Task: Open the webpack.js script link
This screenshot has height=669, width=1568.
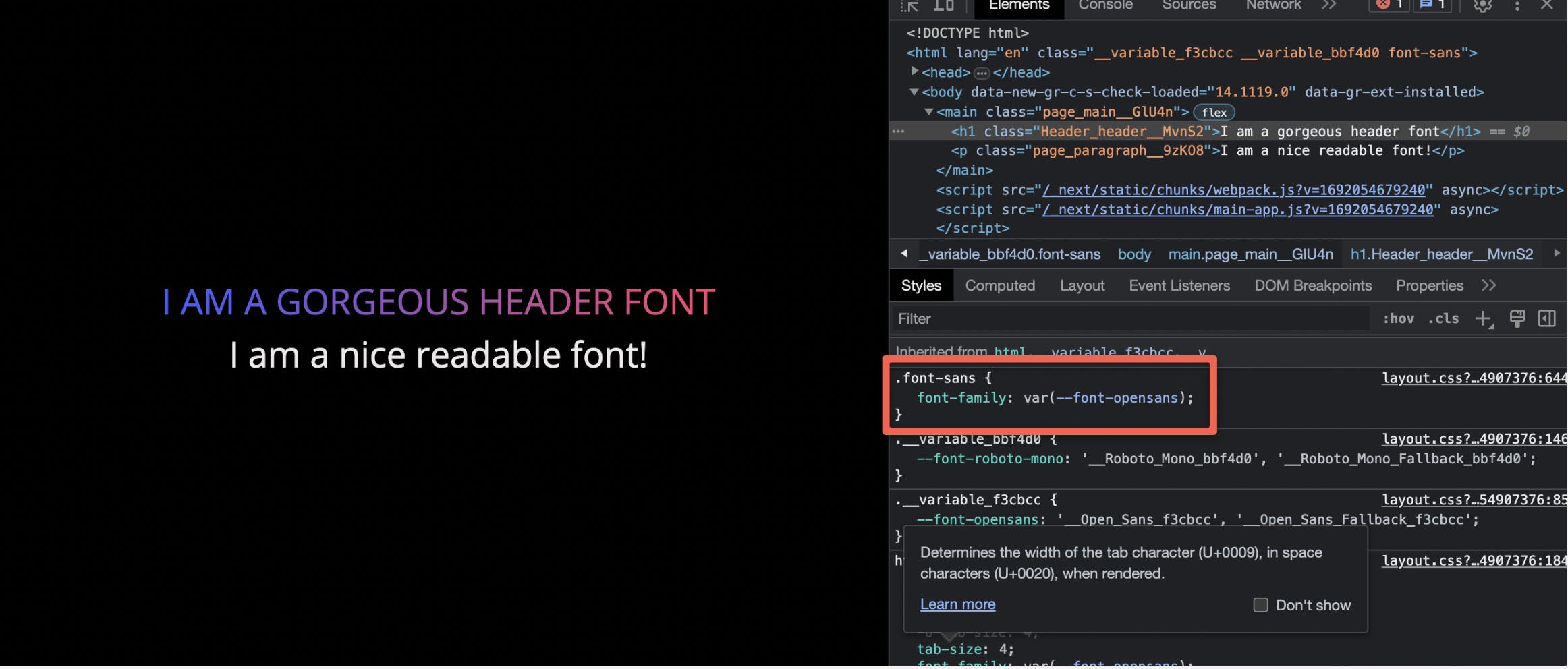Action: (1234, 190)
